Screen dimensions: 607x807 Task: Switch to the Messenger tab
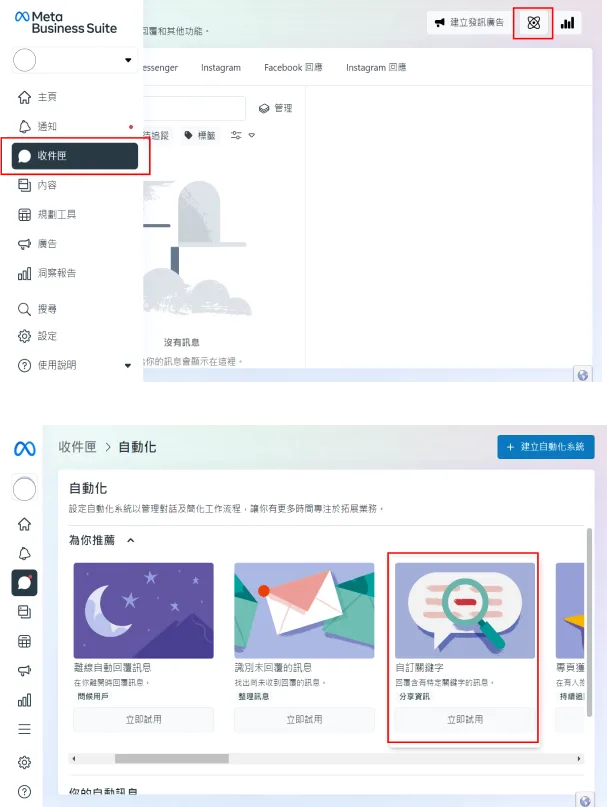tap(160, 67)
